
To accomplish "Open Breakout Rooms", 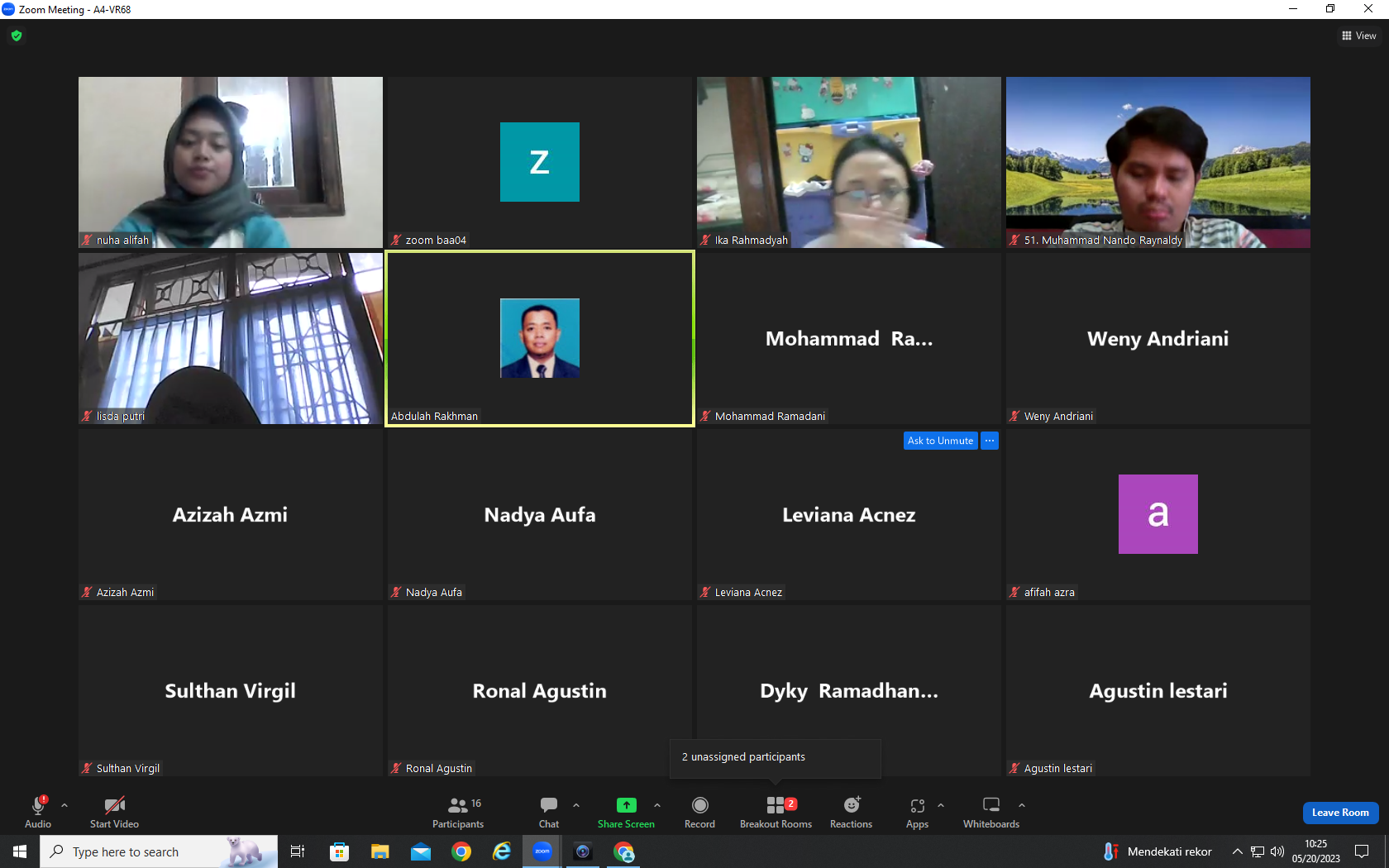I will [776, 813].
